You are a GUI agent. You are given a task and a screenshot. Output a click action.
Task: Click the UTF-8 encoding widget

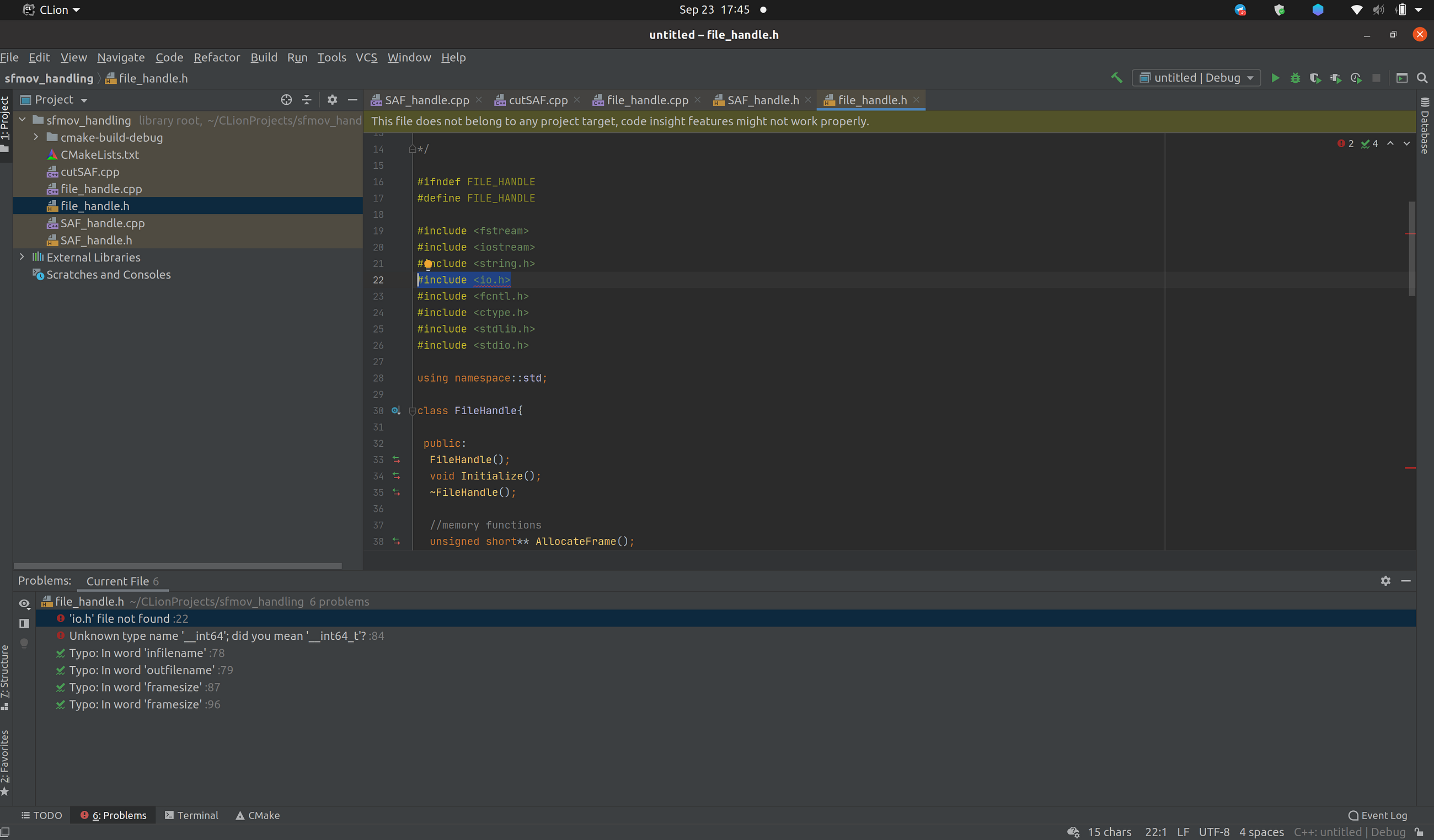[1214, 832]
